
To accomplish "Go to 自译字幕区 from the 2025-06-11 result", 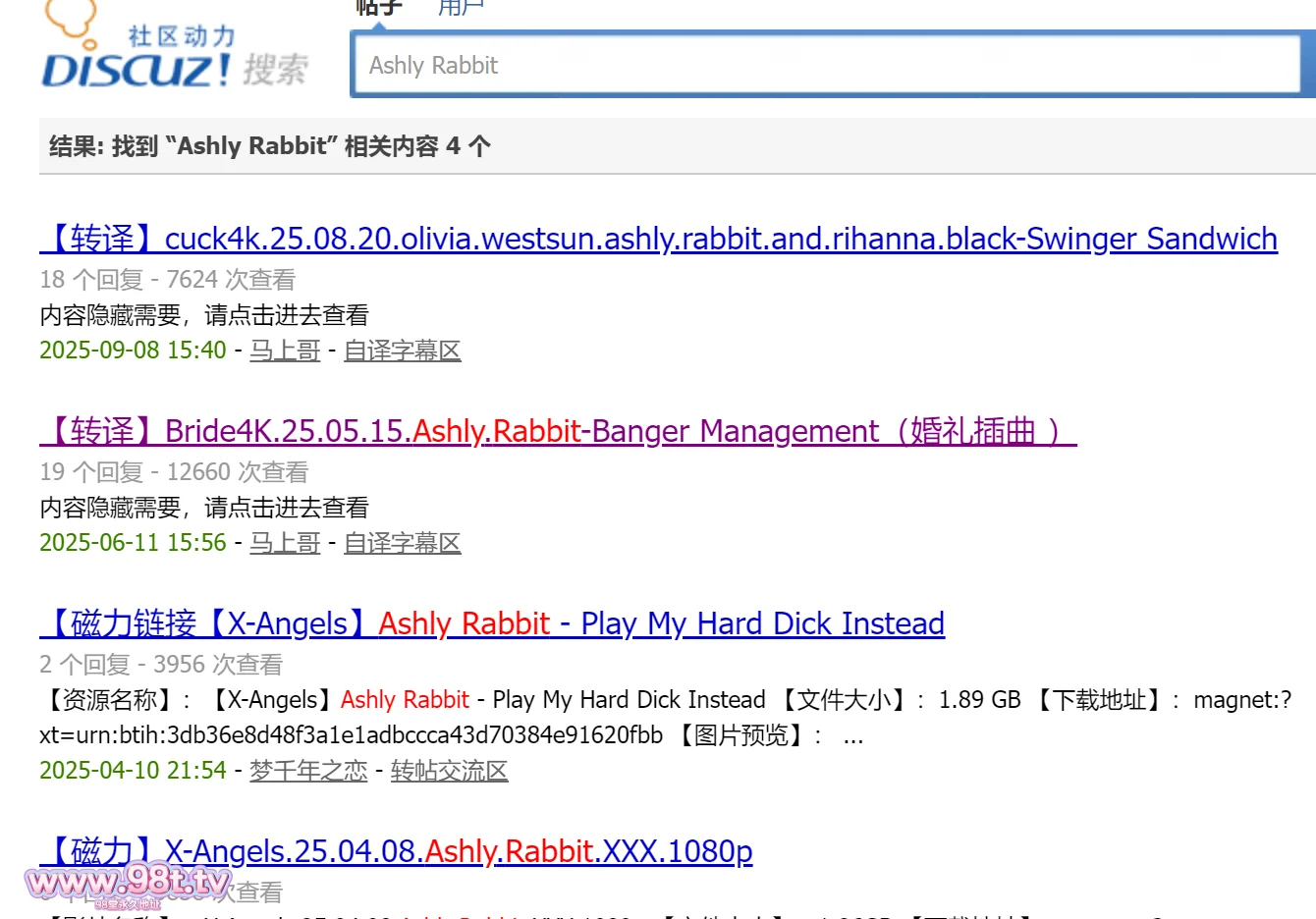I will tap(402, 543).
